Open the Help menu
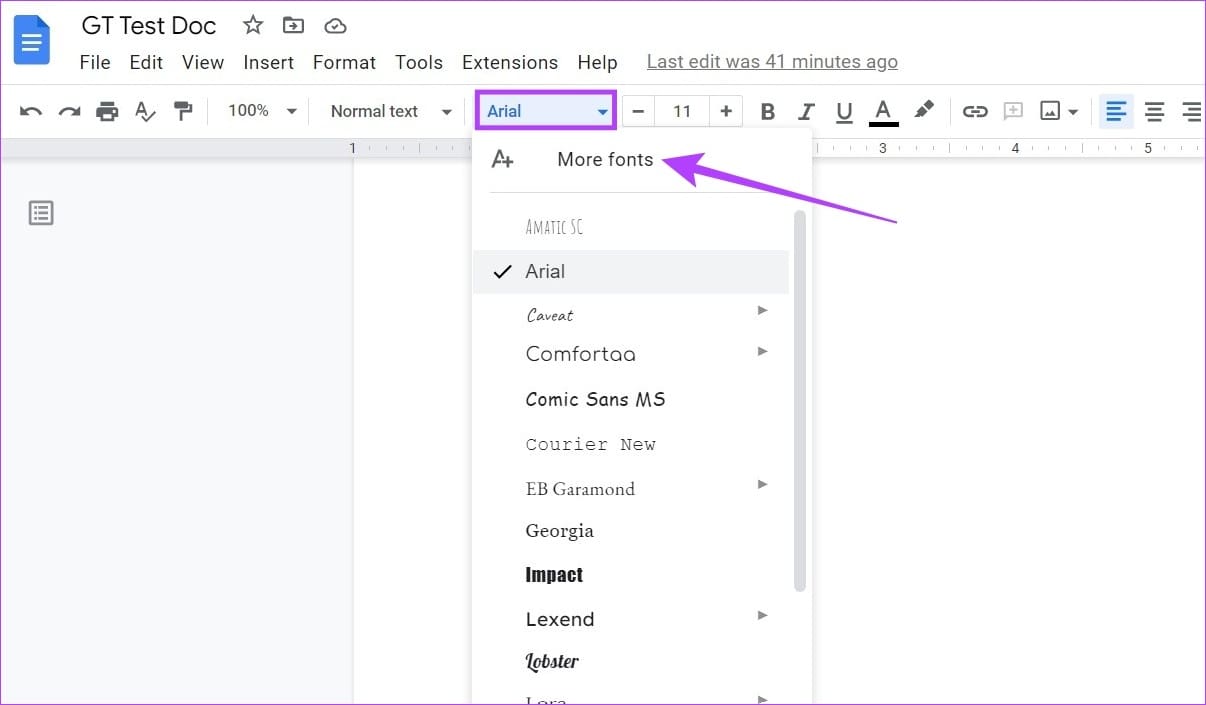This screenshot has width=1206, height=705. tap(597, 62)
